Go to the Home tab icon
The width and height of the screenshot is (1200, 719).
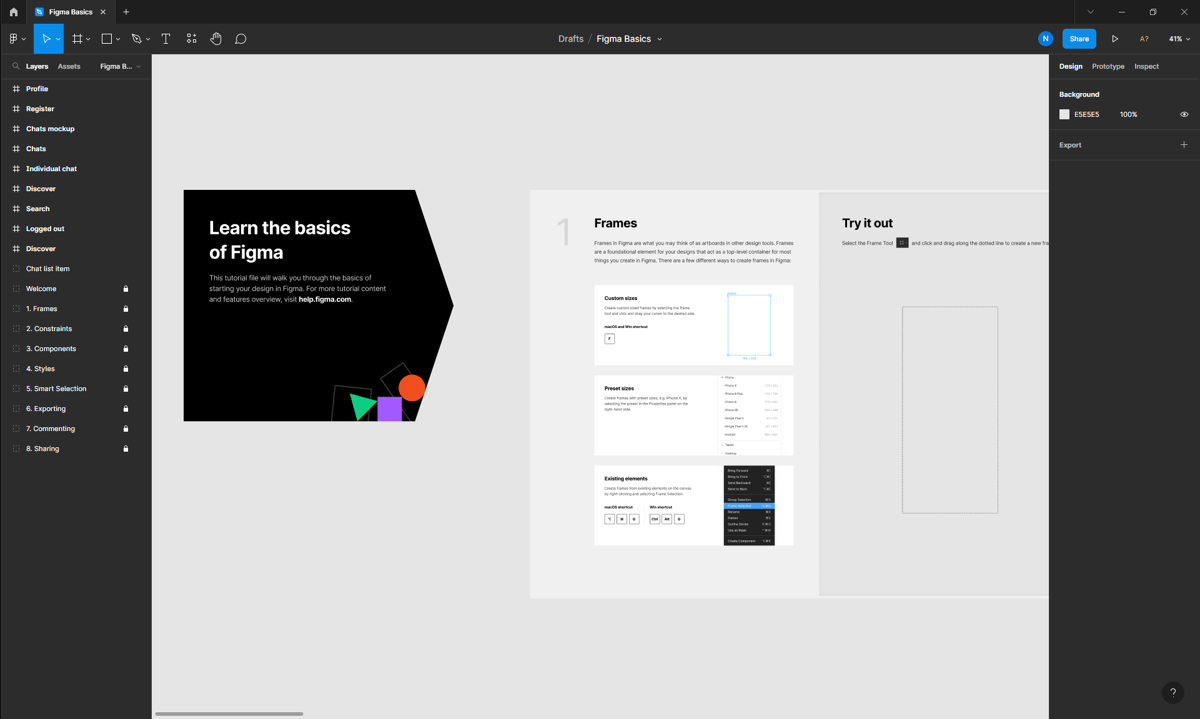click(x=13, y=12)
